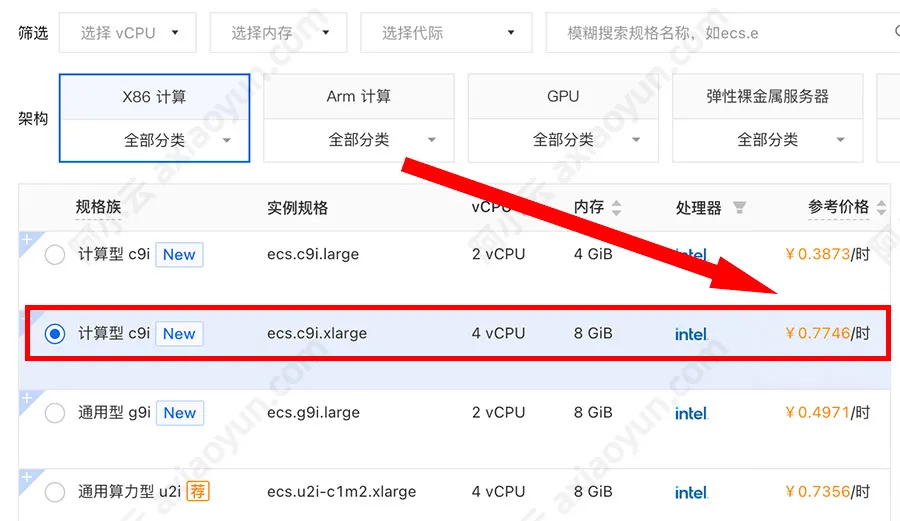Click the New badge beside 通用型 g9i
This screenshot has width=900, height=521.
(x=180, y=413)
